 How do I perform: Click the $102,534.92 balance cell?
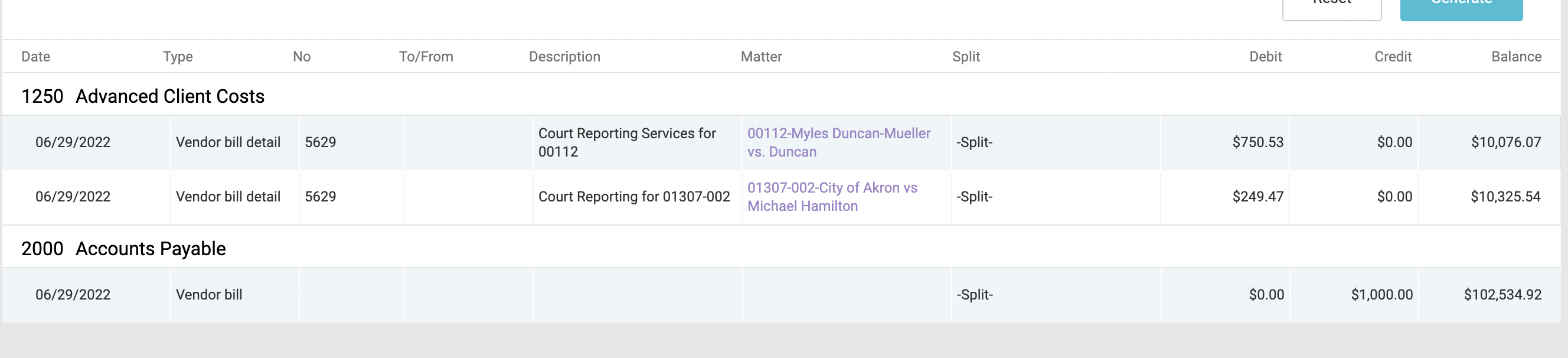click(x=1502, y=295)
